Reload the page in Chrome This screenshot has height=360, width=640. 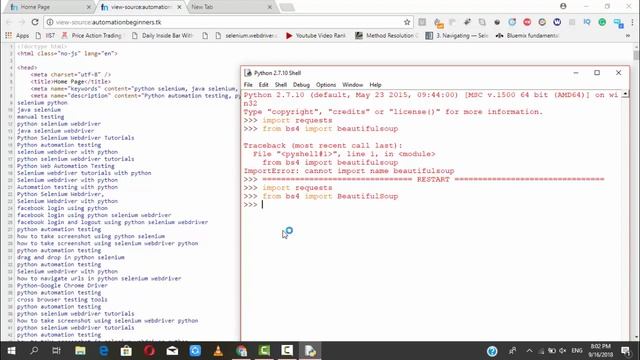coord(35,22)
